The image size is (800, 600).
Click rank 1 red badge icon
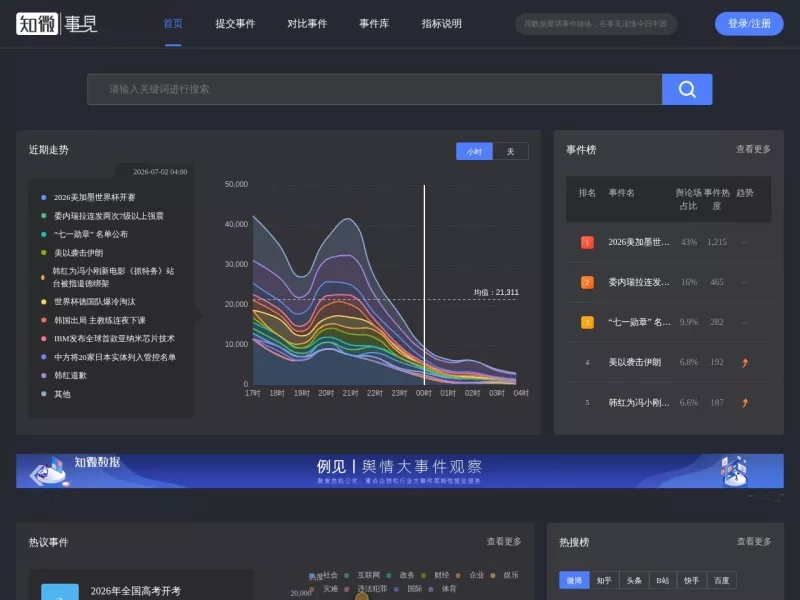(587, 242)
